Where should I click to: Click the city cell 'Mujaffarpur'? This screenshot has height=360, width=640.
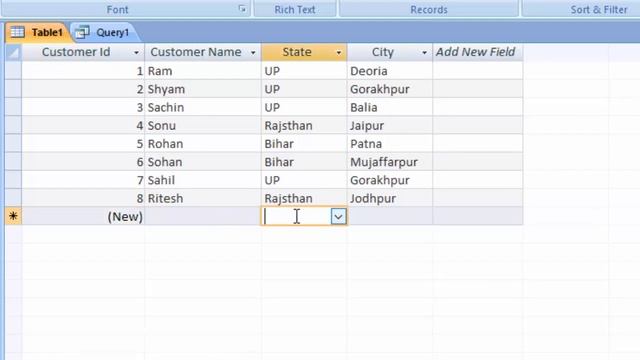390,162
